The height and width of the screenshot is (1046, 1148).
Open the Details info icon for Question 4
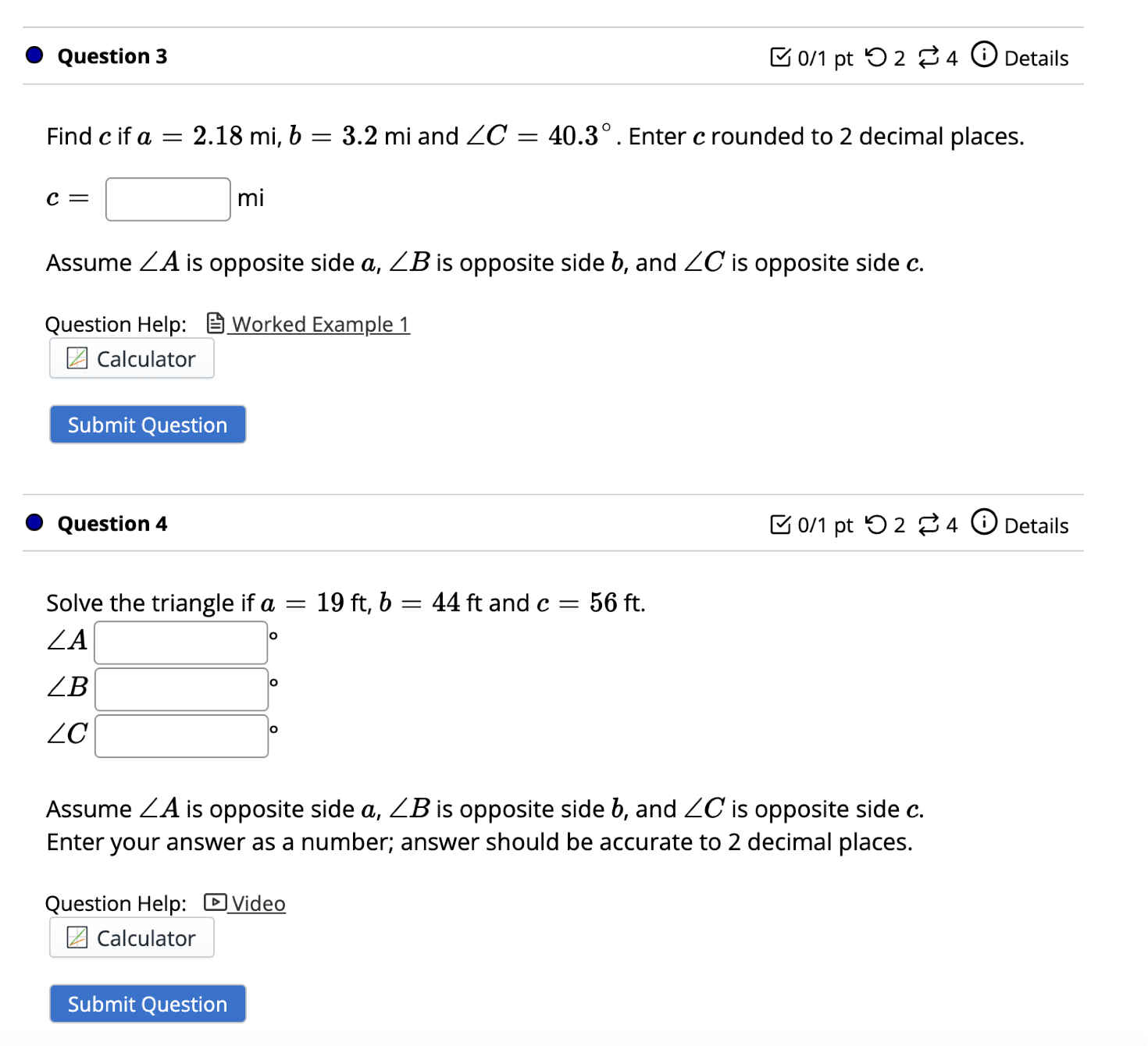click(983, 524)
